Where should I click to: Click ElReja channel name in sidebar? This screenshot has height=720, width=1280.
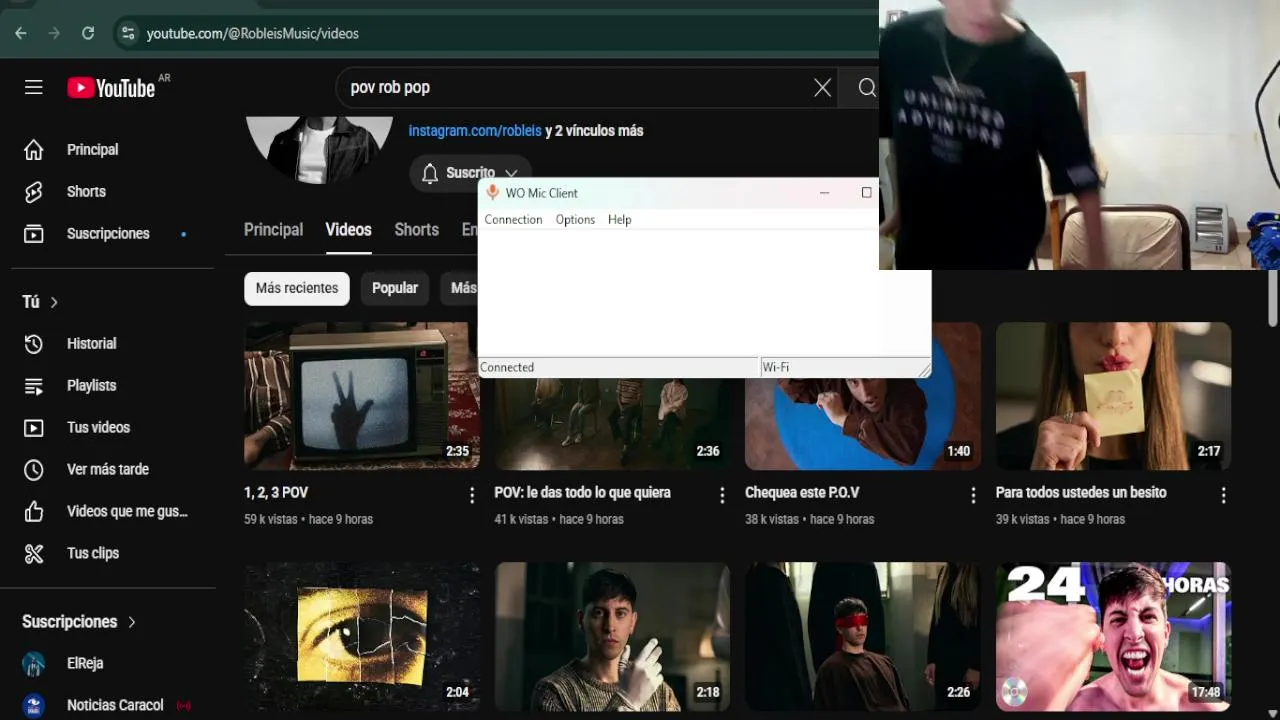[85, 664]
